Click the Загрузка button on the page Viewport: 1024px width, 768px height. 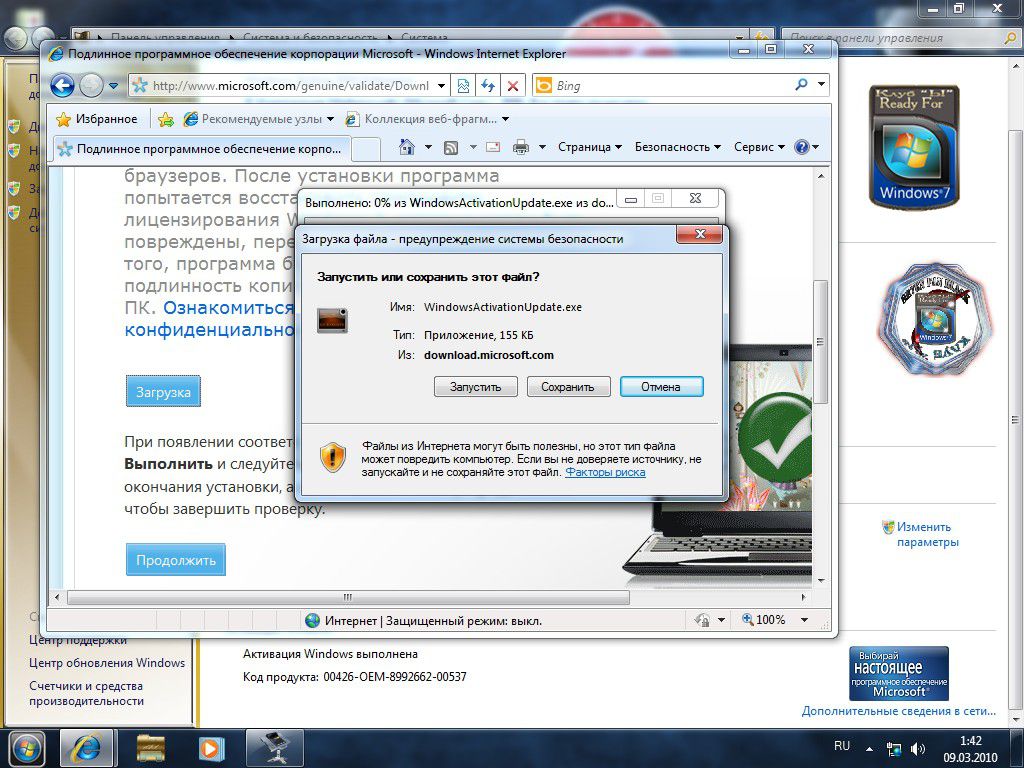[163, 392]
